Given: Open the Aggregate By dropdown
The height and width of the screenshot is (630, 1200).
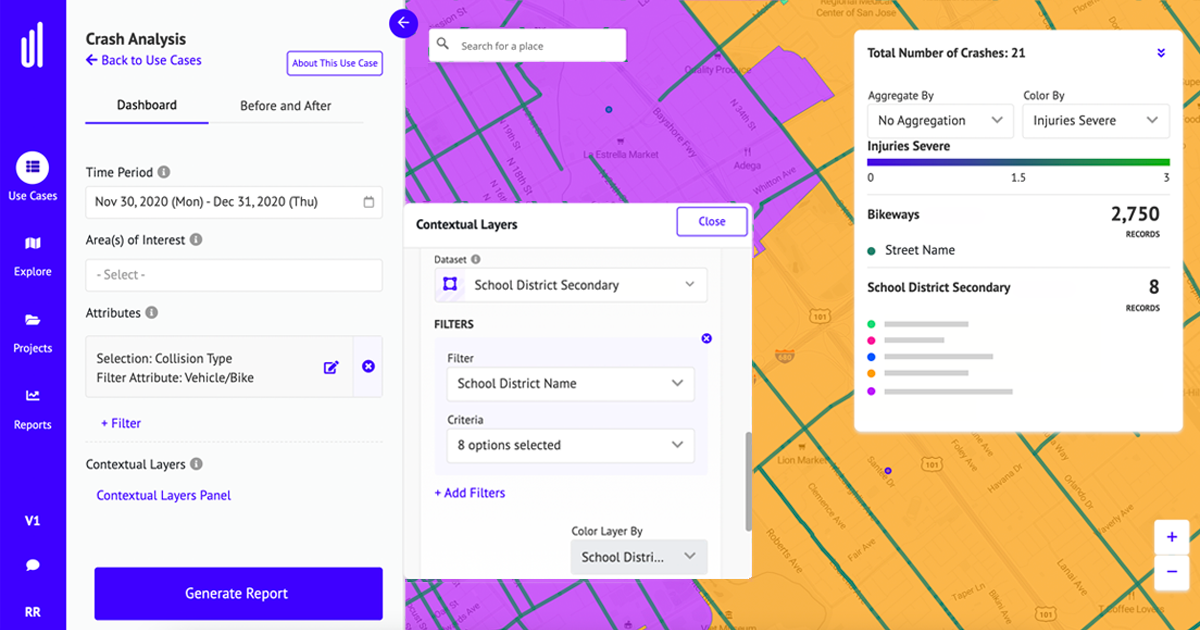Looking at the screenshot, I should pyautogui.click(x=939, y=120).
